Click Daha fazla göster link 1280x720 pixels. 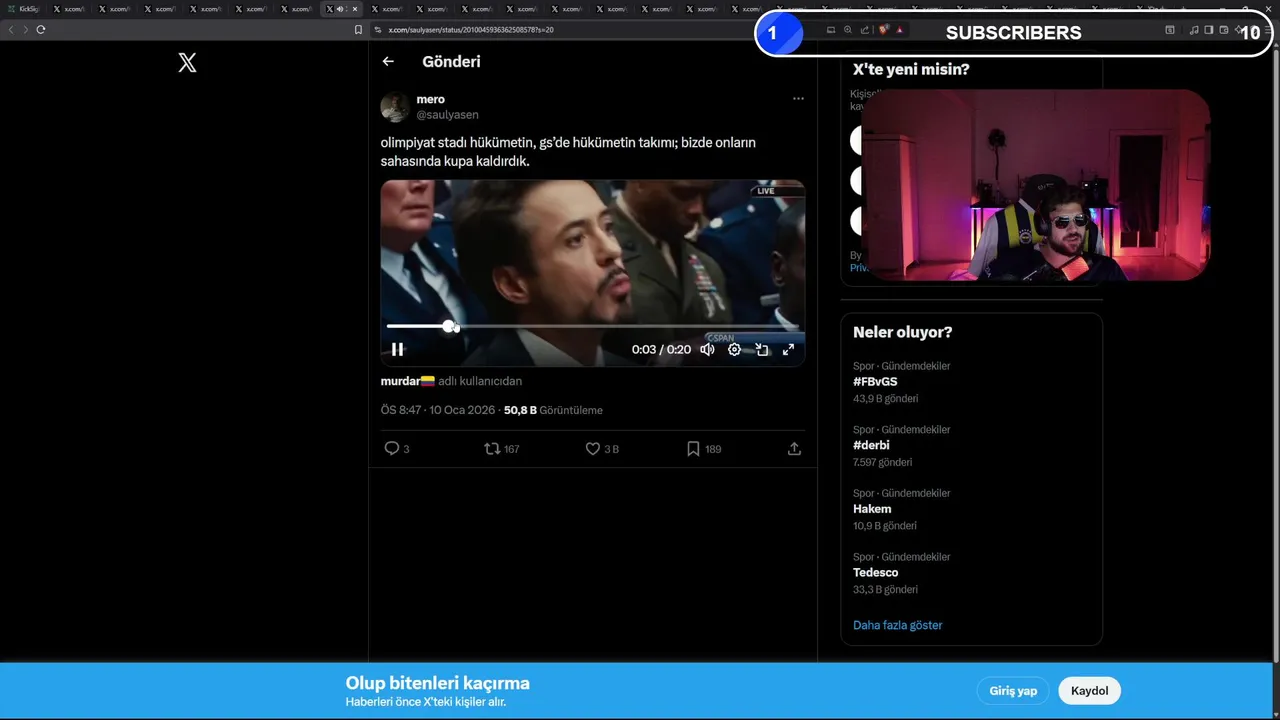tap(897, 625)
